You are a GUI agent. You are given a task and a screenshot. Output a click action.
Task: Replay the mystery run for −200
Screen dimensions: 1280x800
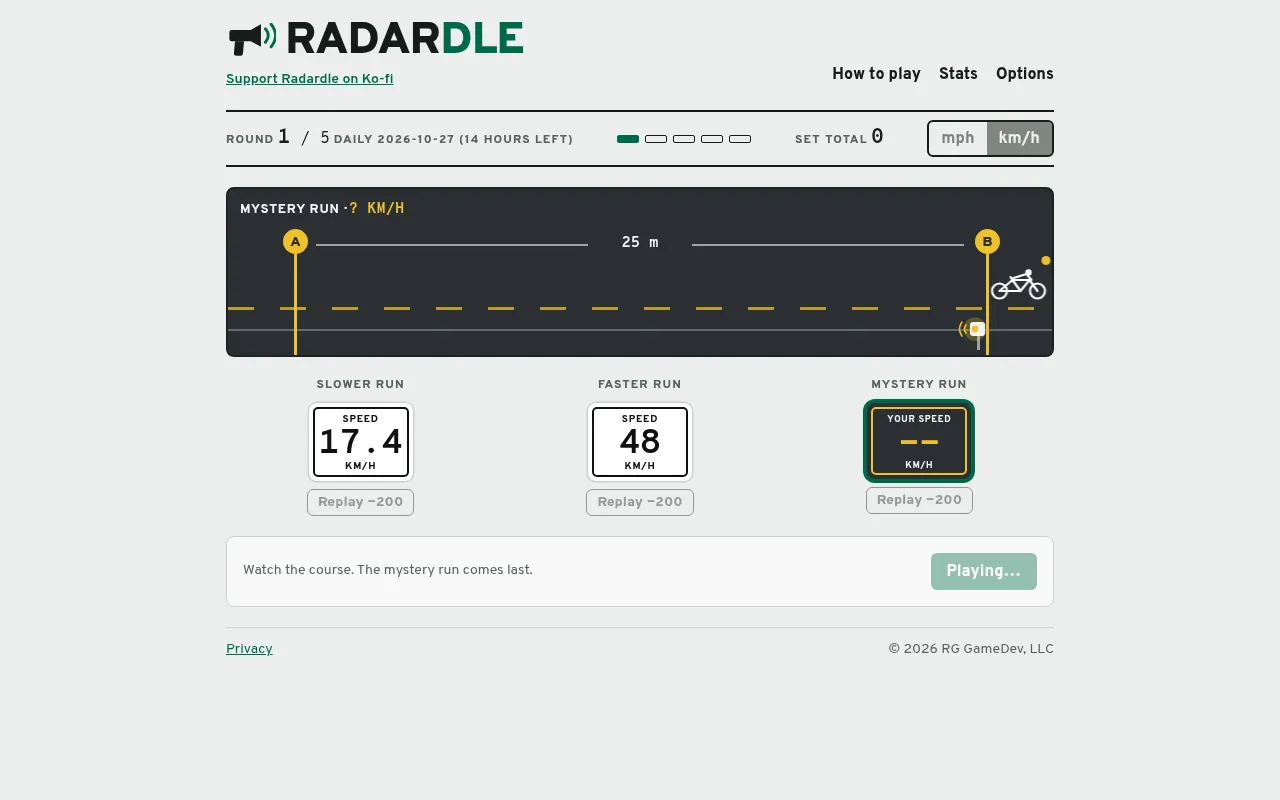pos(919,500)
